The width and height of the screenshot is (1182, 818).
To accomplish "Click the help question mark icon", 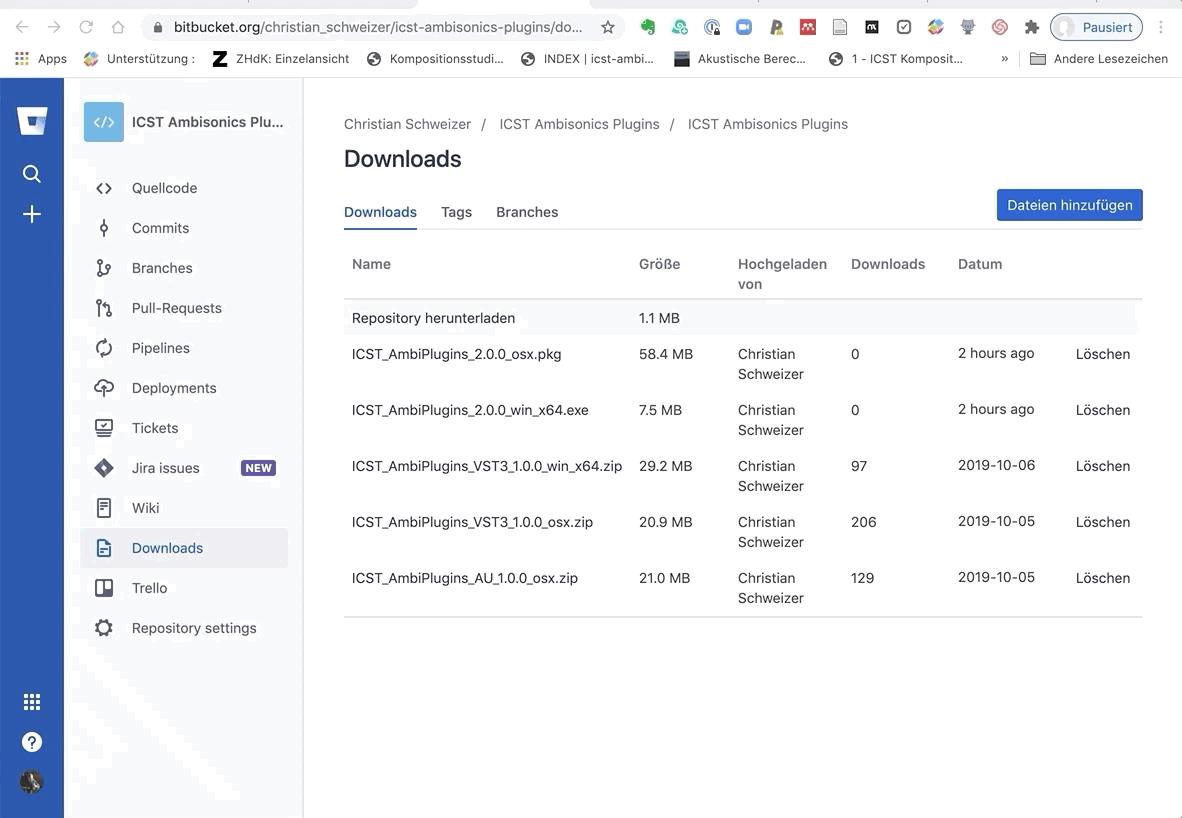I will point(32,742).
